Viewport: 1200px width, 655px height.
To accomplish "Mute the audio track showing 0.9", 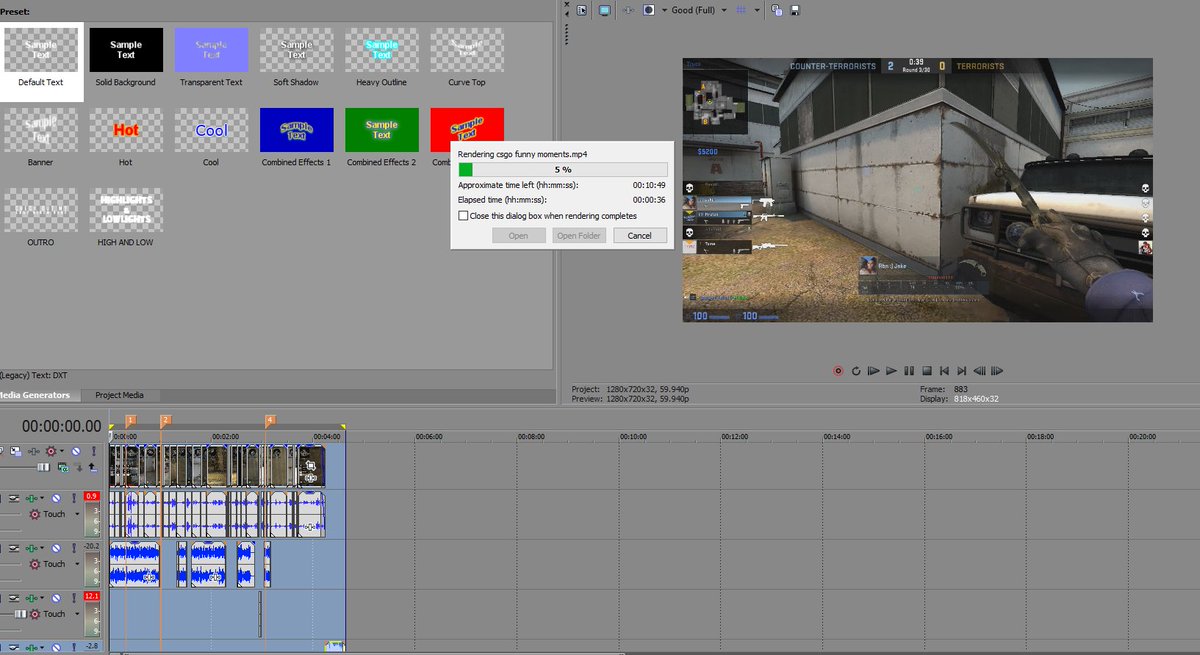I will tap(56, 498).
